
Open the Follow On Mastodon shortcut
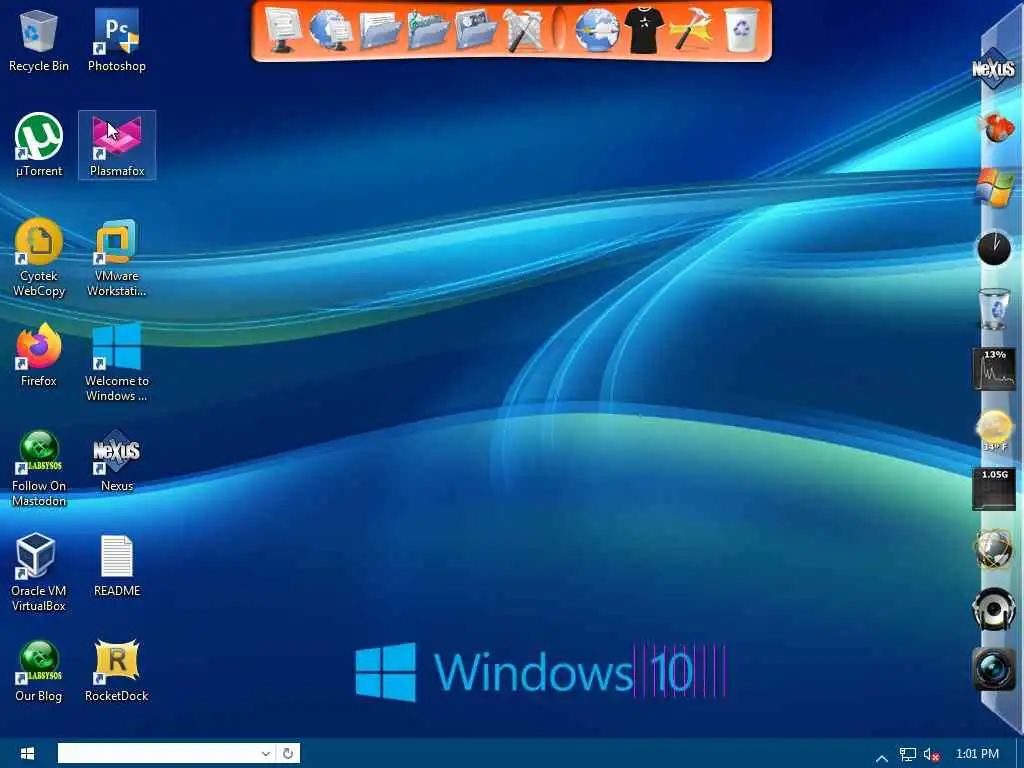pos(39,468)
